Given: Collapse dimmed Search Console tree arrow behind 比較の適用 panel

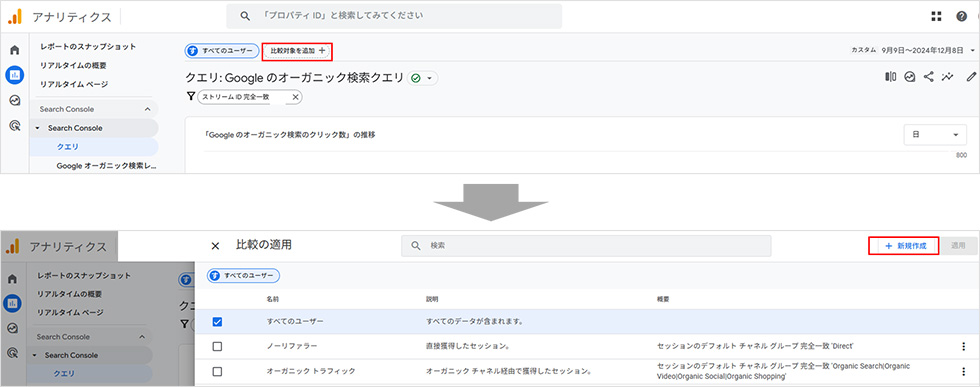Looking at the screenshot, I should point(34,355).
